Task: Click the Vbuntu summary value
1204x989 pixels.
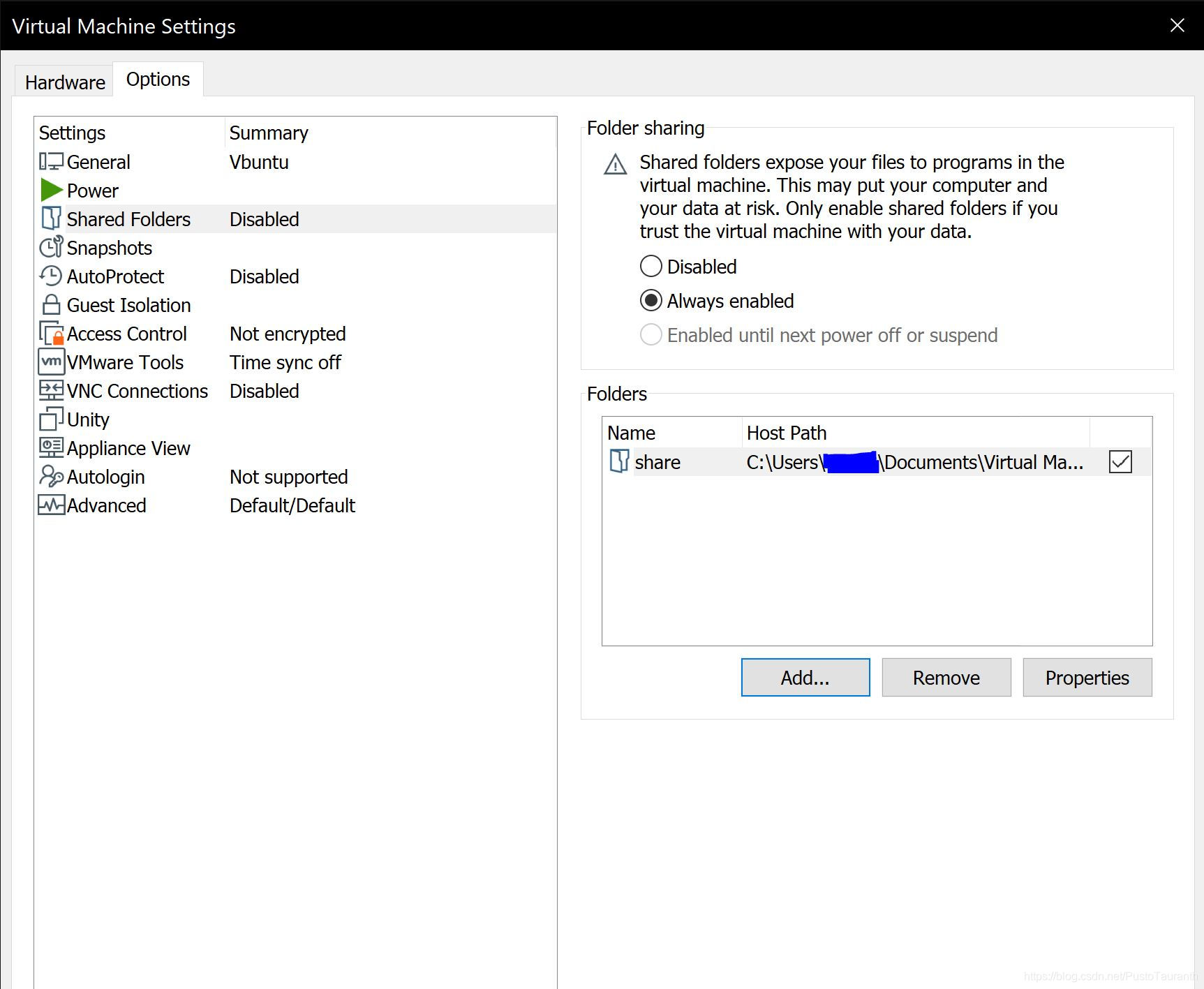Action: coord(259,162)
